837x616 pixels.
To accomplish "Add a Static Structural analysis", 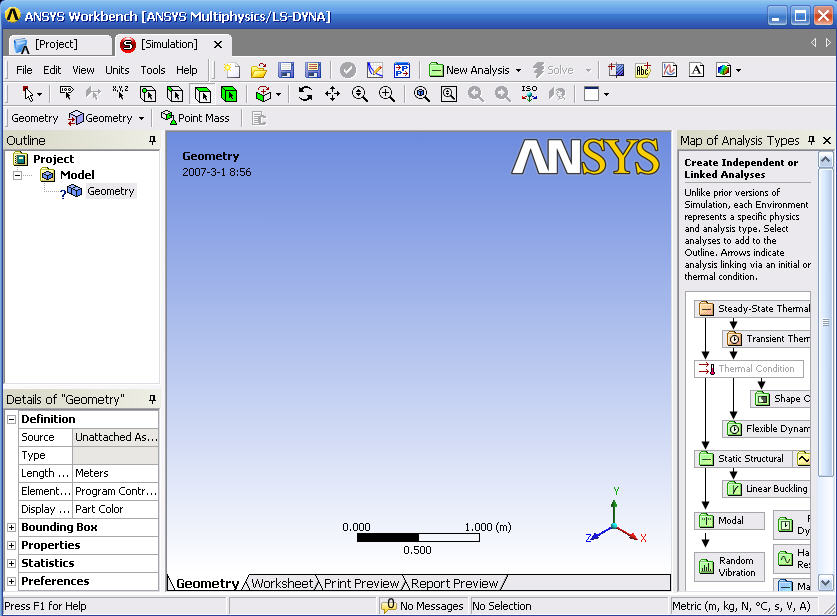I will [x=743, y=459].
